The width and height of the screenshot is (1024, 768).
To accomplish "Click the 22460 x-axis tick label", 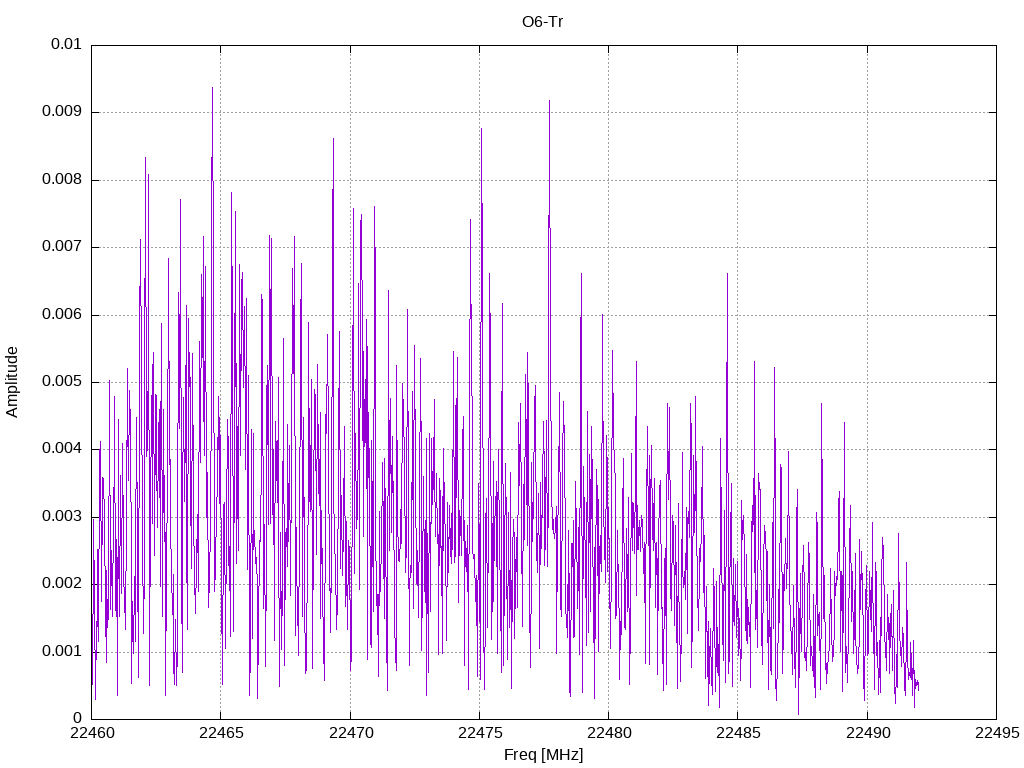I will (92, 733).
